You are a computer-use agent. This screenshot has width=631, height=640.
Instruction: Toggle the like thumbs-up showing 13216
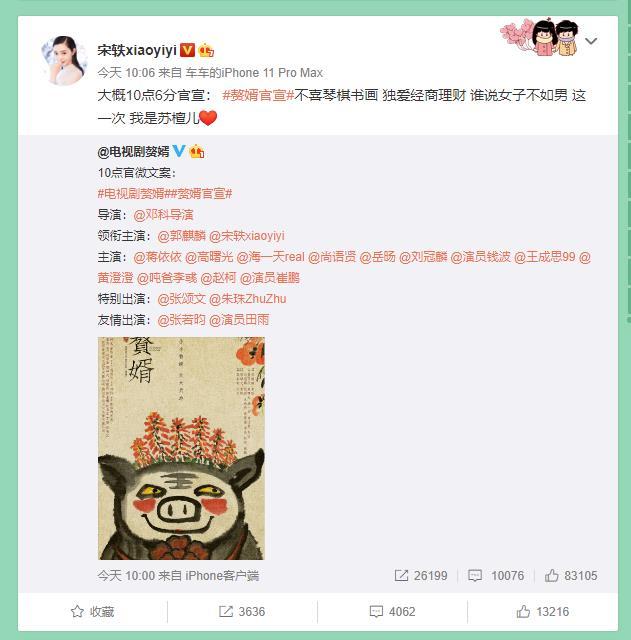pos(542,611)
